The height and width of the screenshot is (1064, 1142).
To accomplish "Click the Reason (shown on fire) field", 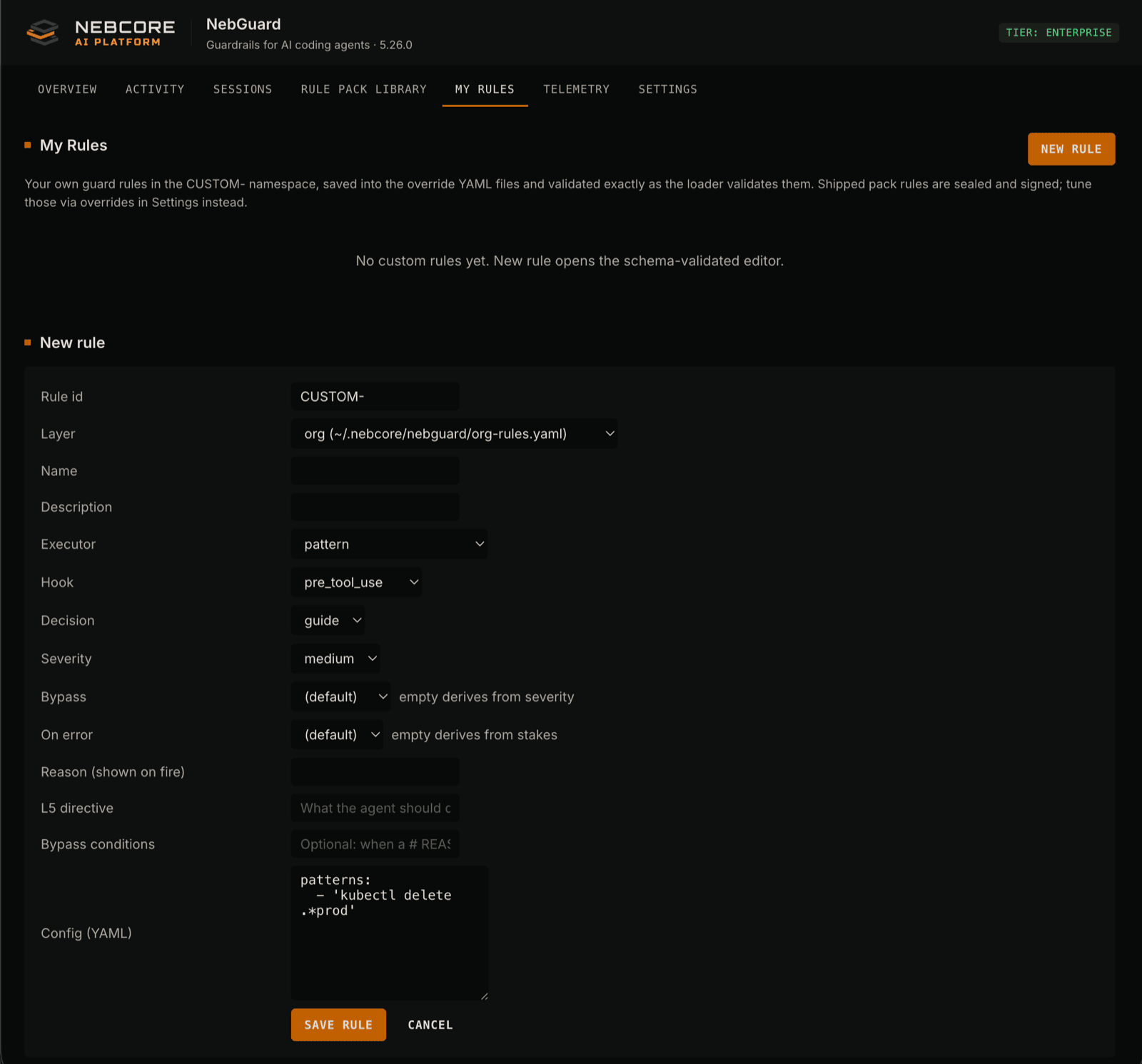I will [x=375, y=772].
